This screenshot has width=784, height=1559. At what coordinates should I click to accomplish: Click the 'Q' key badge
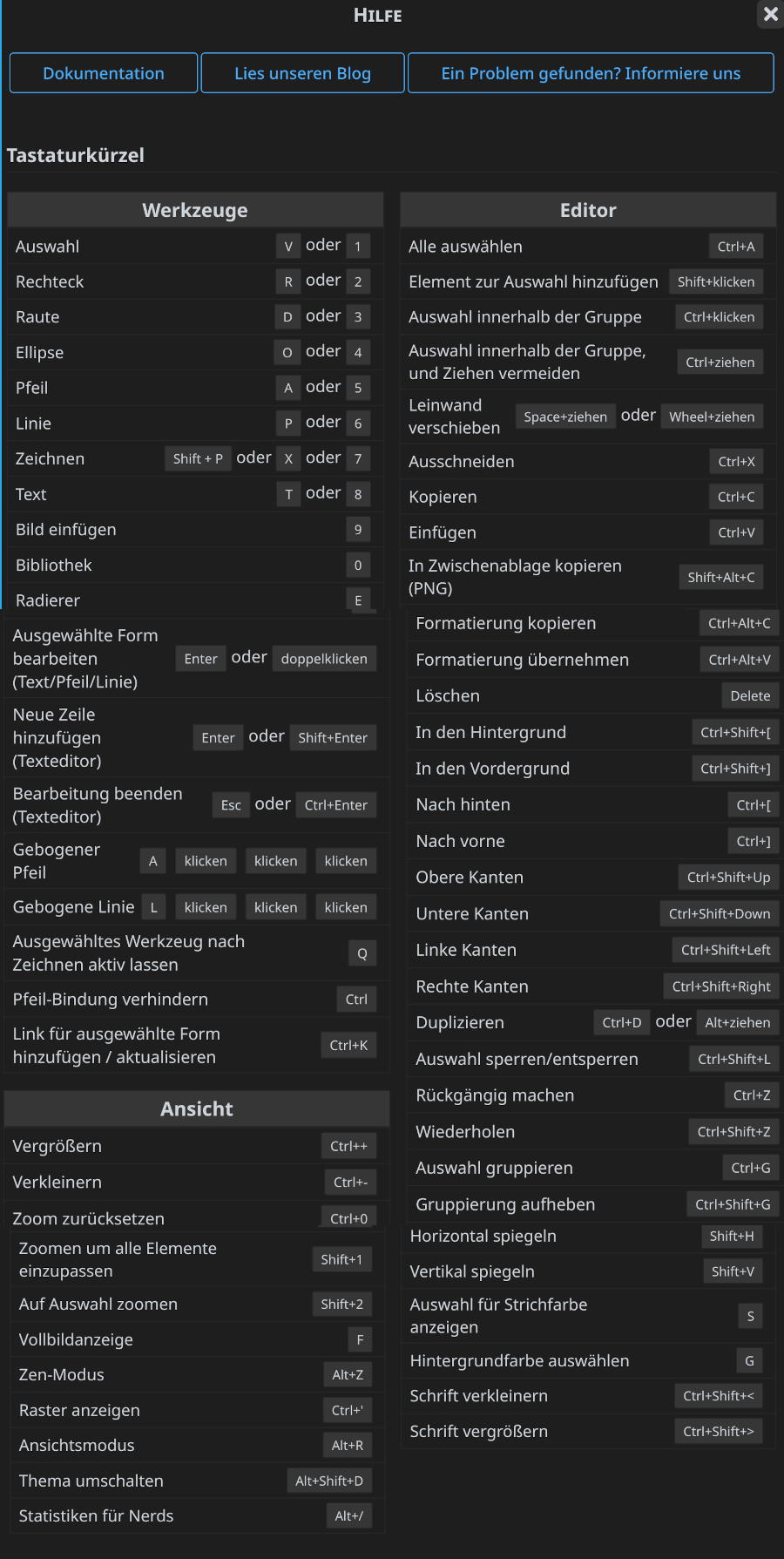(x=362, y=953)
